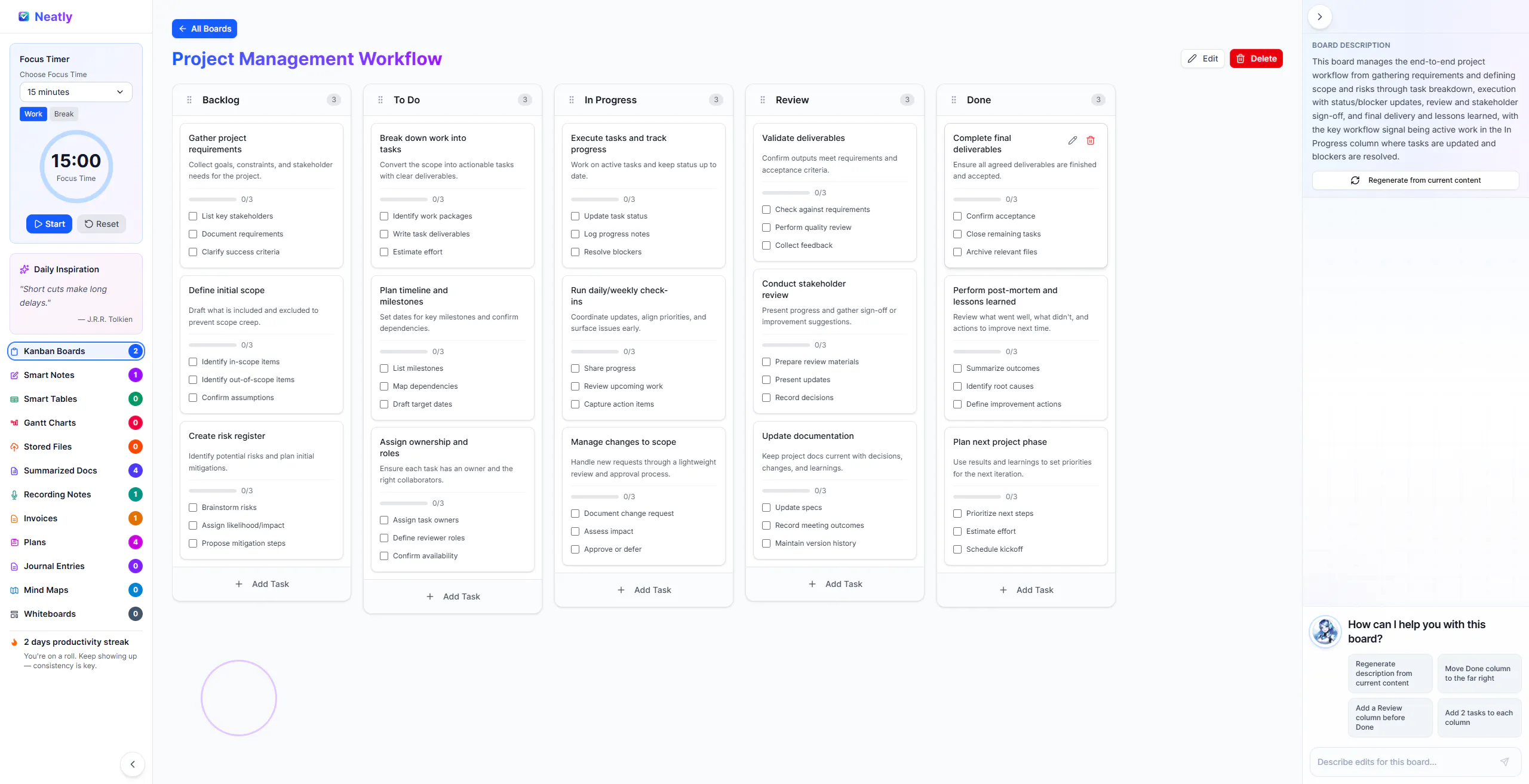Click the Daily Inspiration sparkle icon

click(24, 269)
